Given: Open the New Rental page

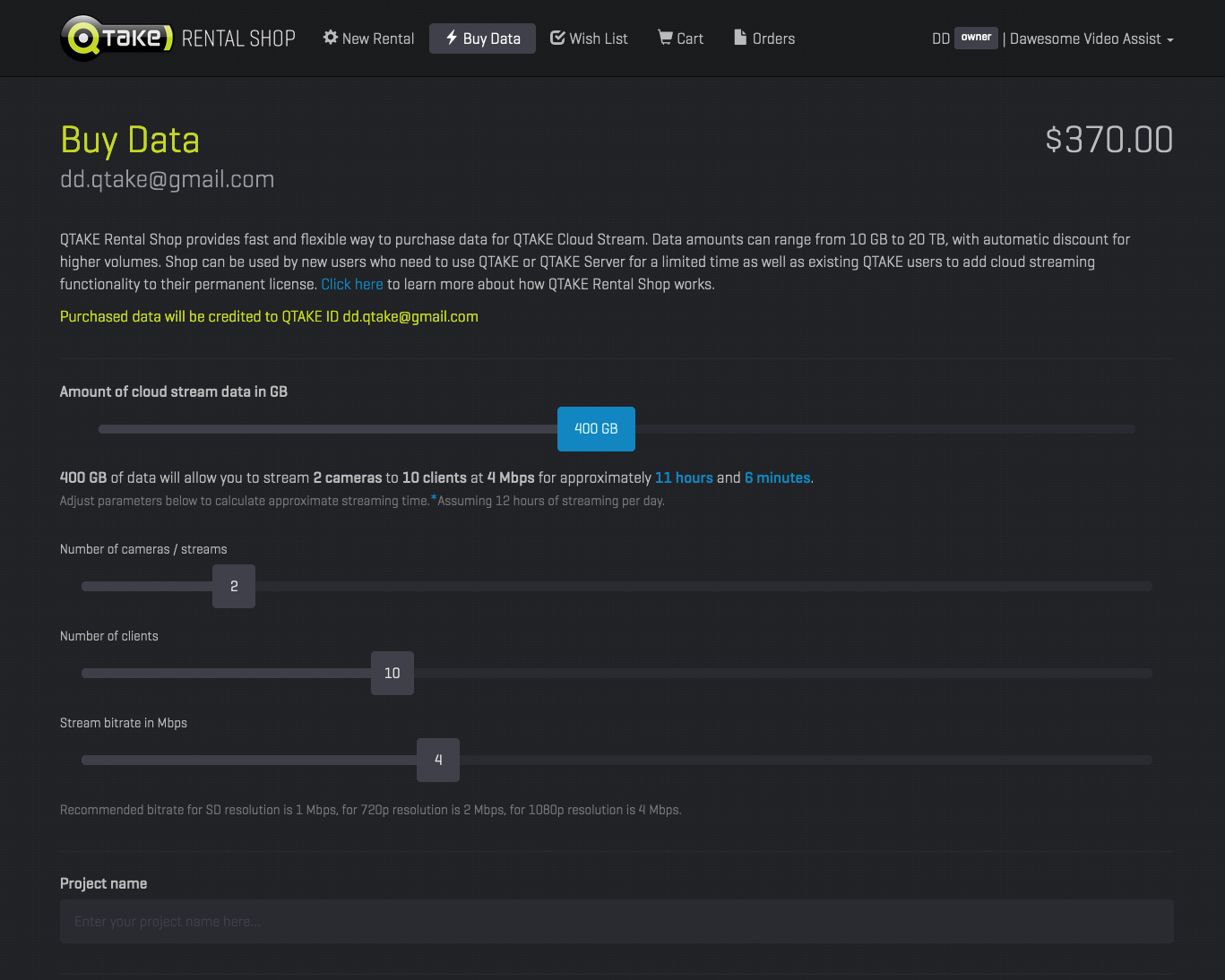Looking at the screenshot, I should pos(368,39).
